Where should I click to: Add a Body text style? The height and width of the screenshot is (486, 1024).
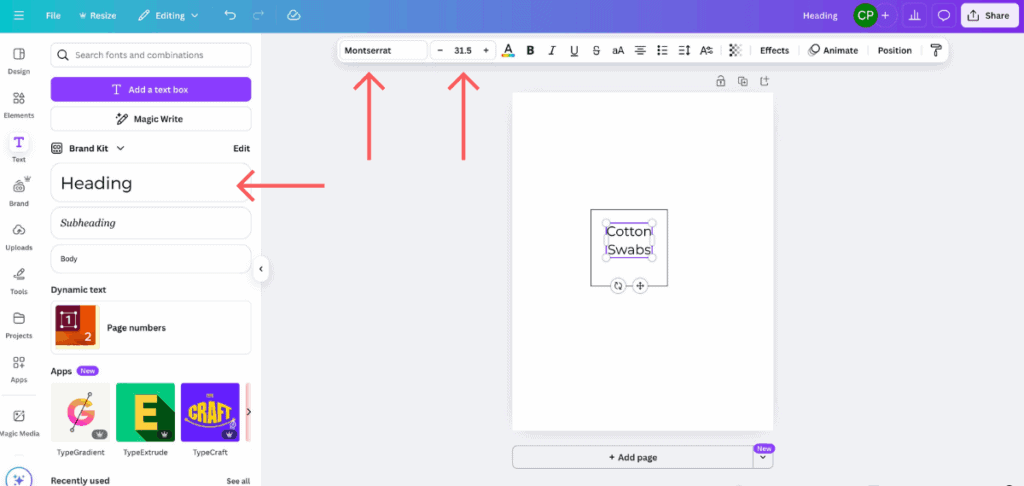(151, 259)
